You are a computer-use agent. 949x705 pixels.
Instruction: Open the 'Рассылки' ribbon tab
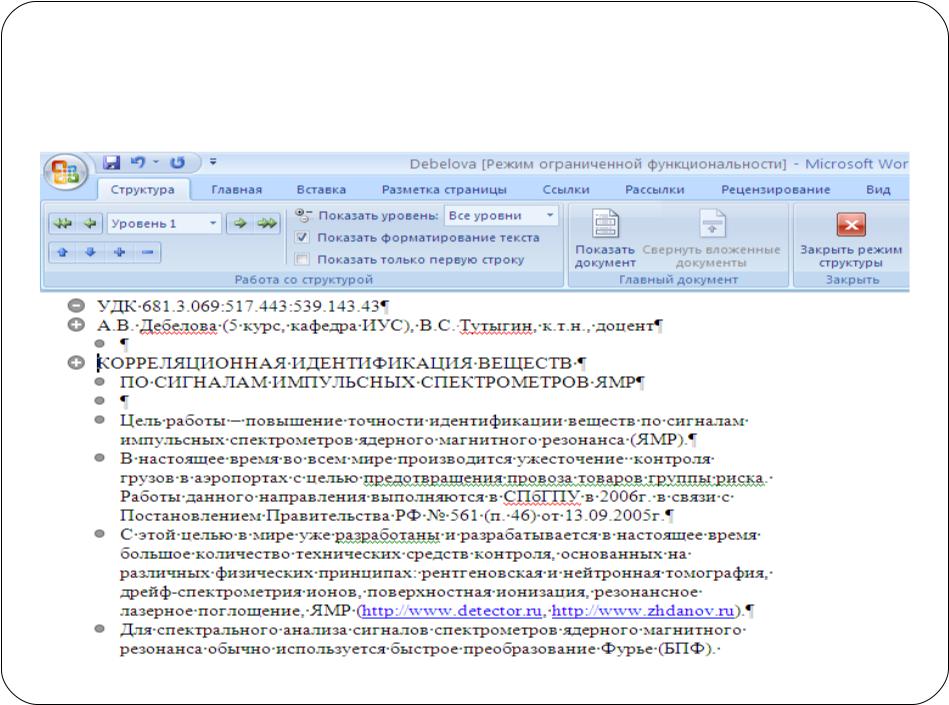[x=654, y=189]
